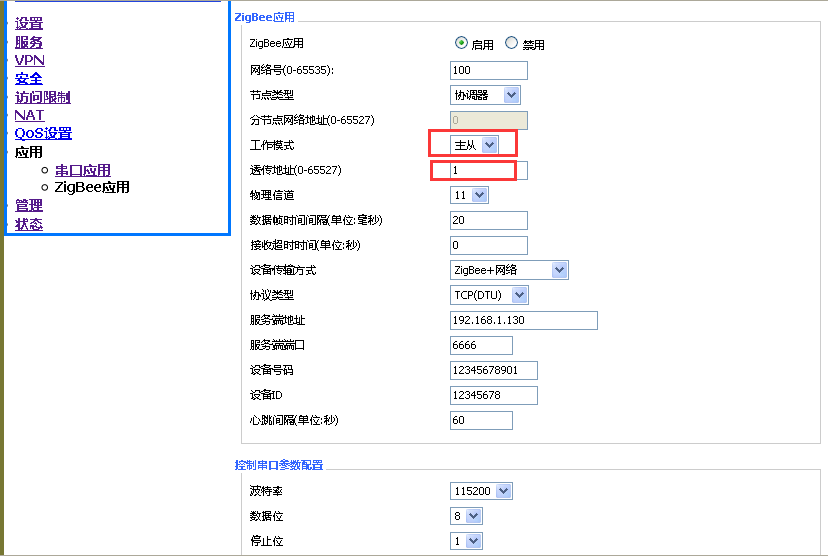828x556 pixels.
Task: Click the 服务端地址 field 192.168.1.130
Action: 524,320
